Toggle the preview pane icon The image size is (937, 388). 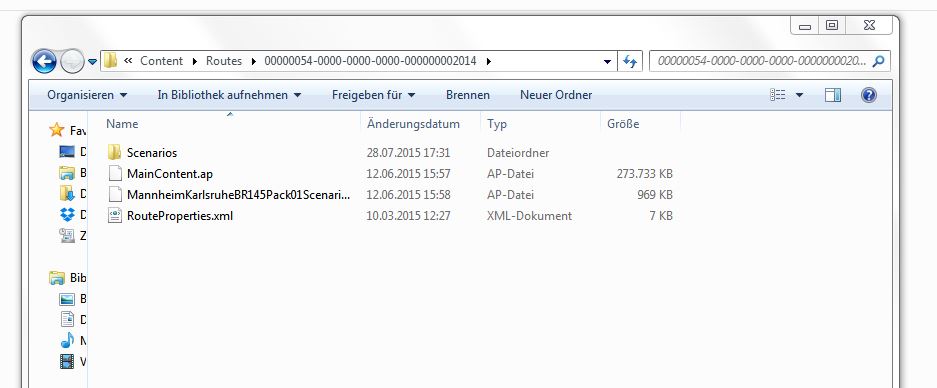833,95
